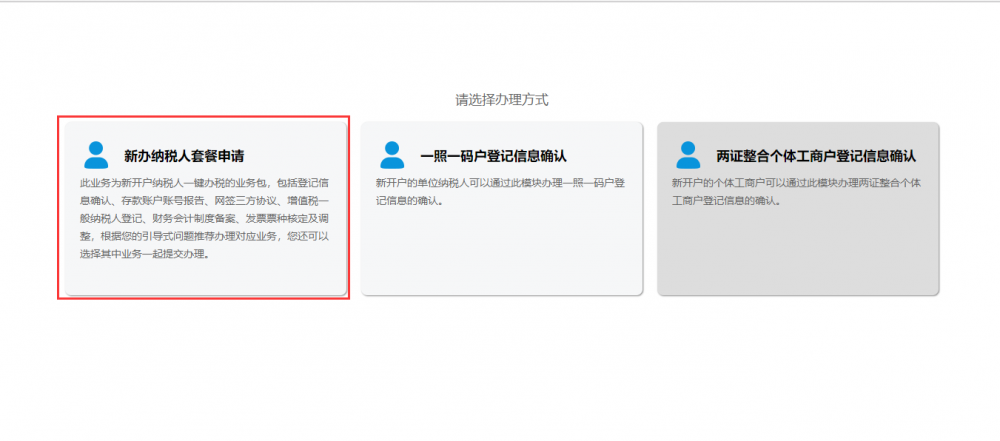The height and width of the screenshot is (441, 1000).
Task: Open the 新办纳税人套餐申请 title
Action: [184, 157]
